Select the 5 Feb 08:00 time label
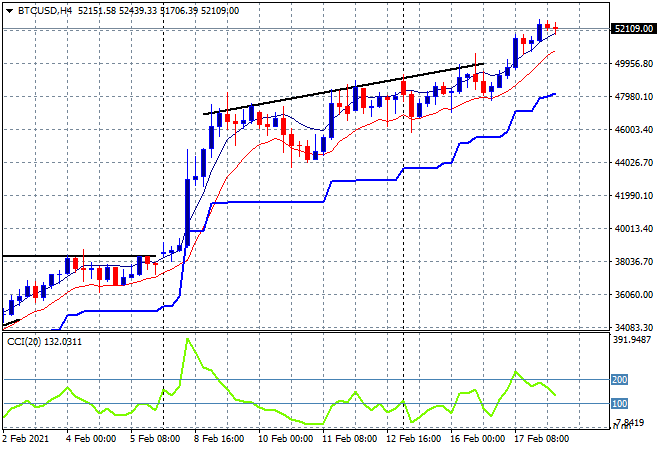 coord(155,439)
